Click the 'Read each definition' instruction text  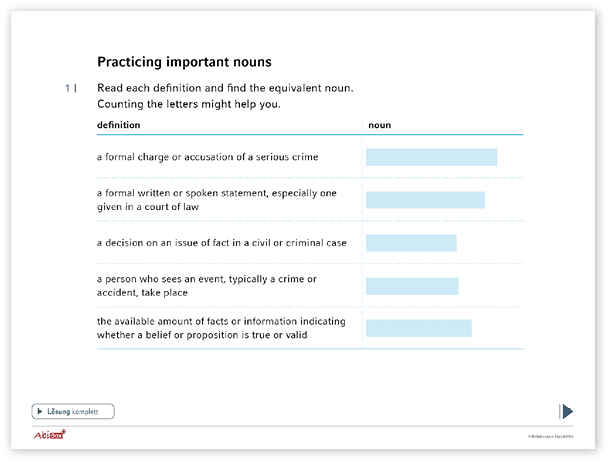click(x=225, y=89)
